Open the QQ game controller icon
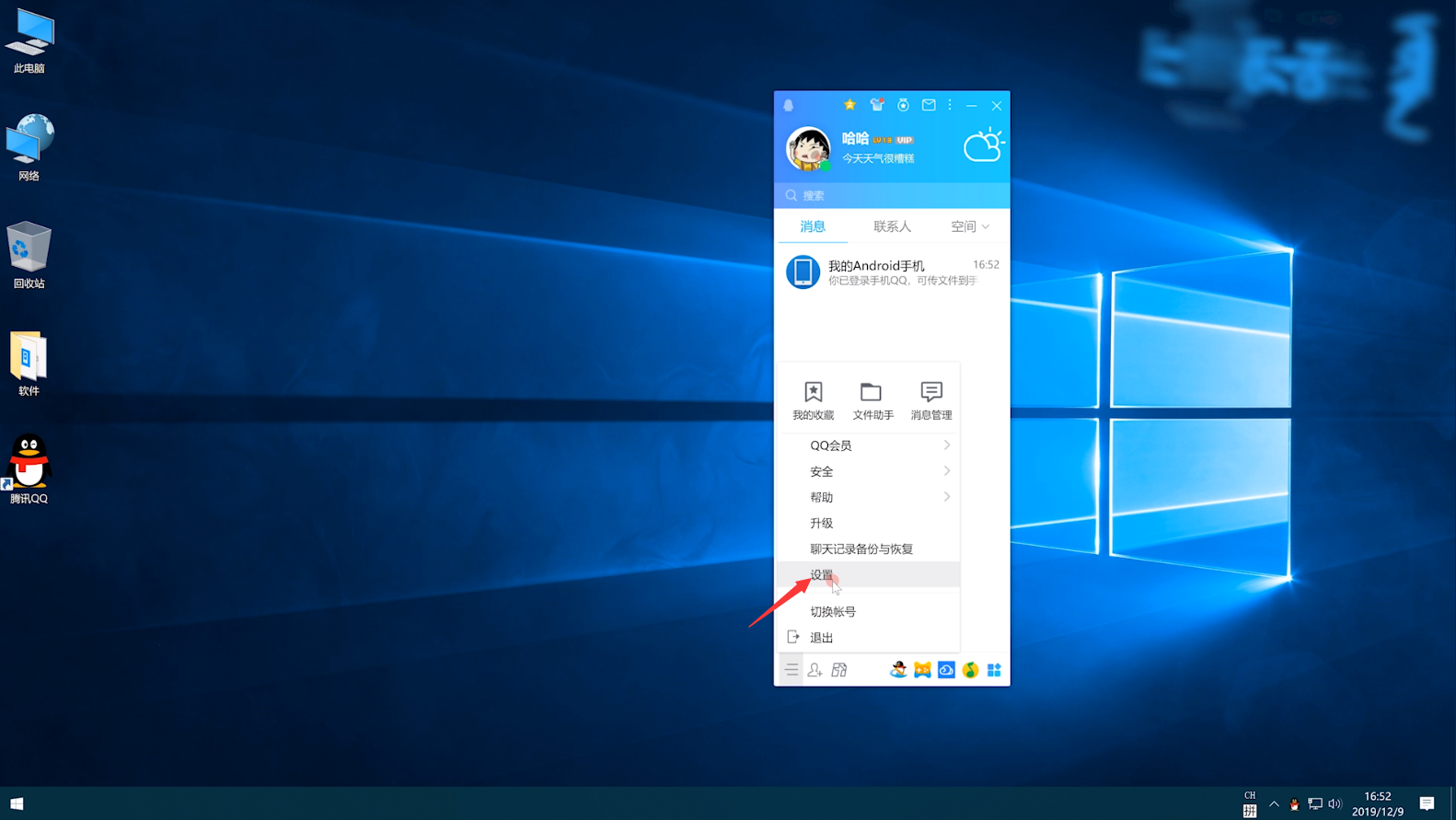 [922, 670]
